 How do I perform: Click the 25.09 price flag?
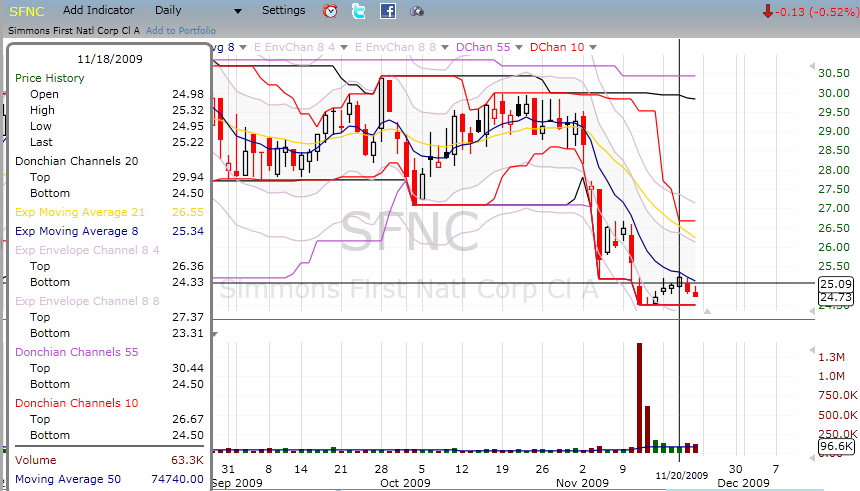pyautogui.click(x=836, y=284)
